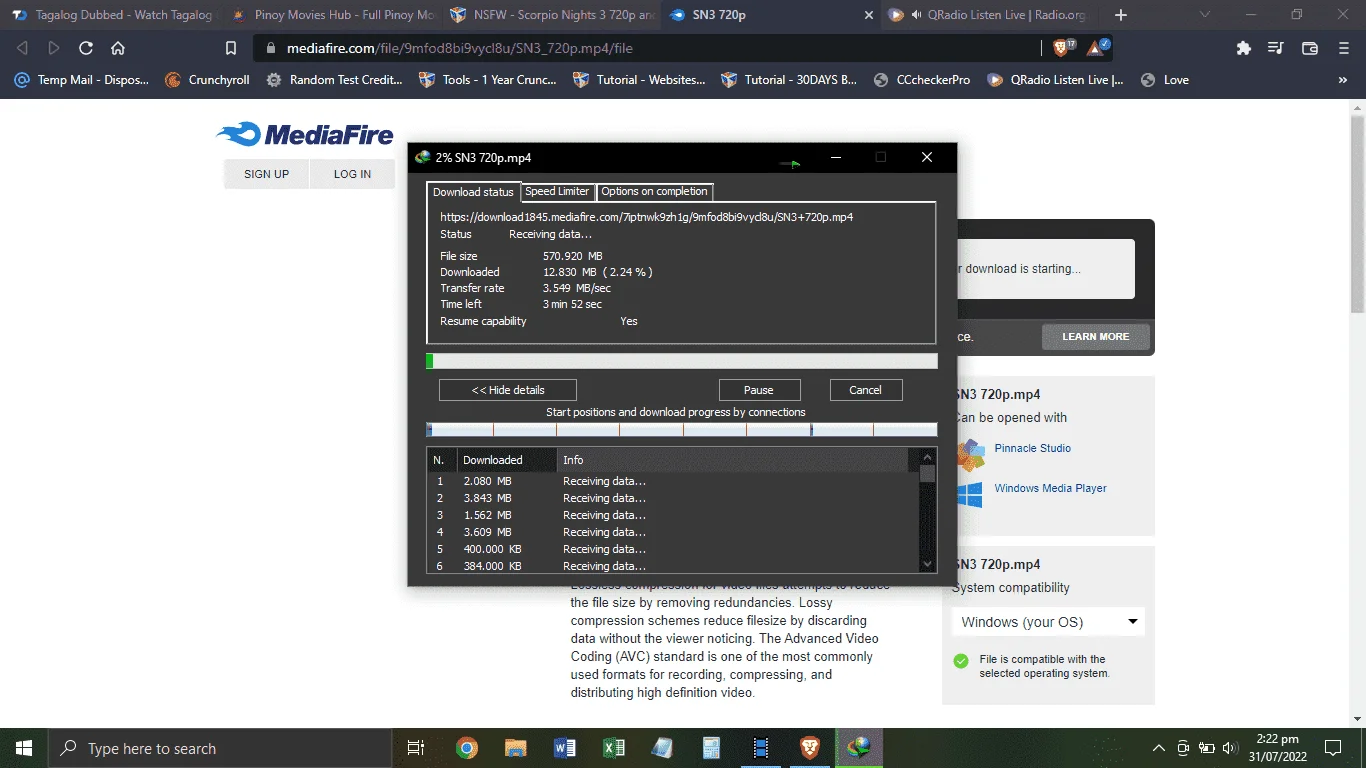1366x768 pixels.
Task: Click the Pinnacle Studio app icon
Action: 969,454
